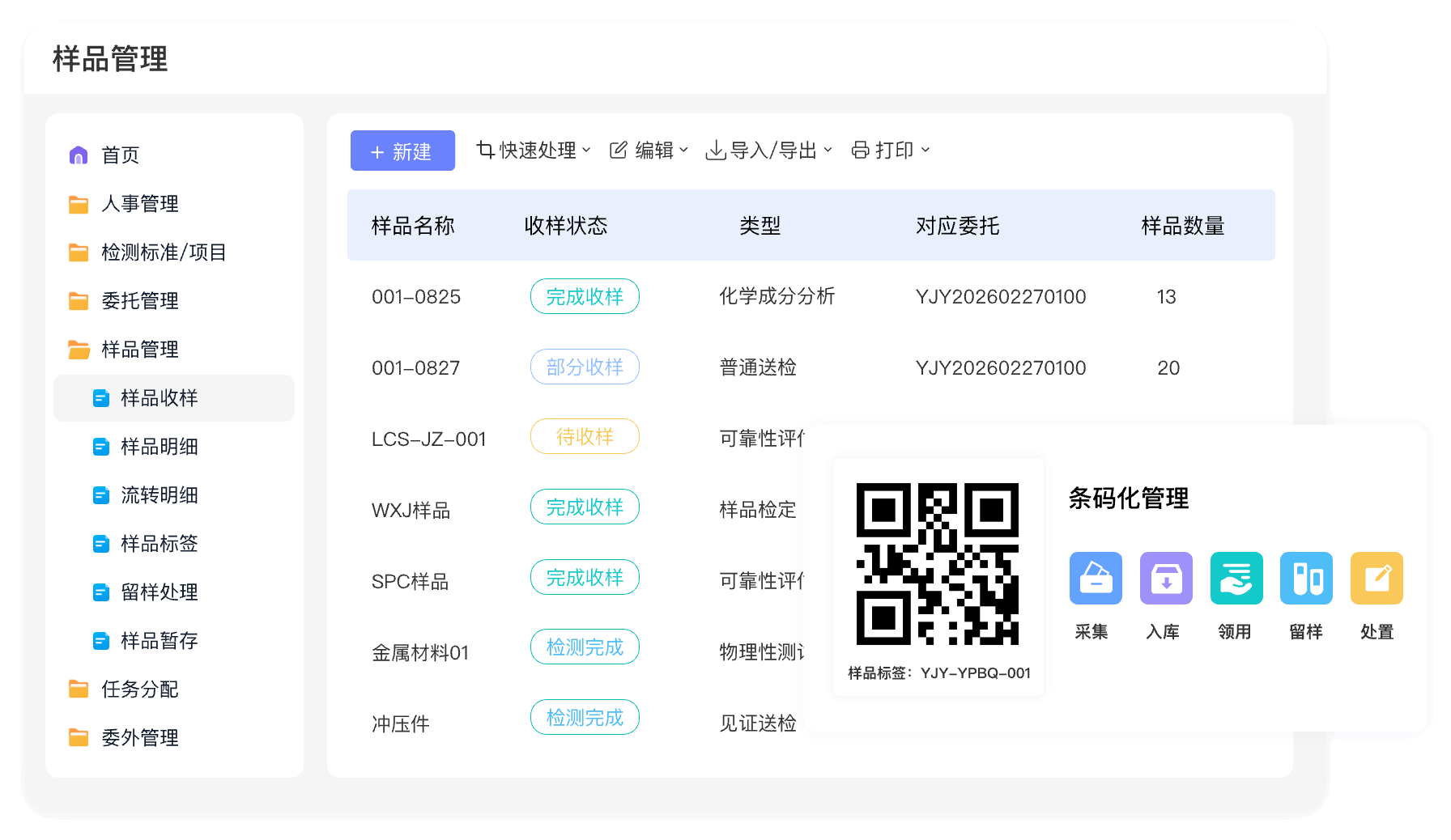
Task: Click the 入库 (storage) icon
Action: pos(1165,578)
